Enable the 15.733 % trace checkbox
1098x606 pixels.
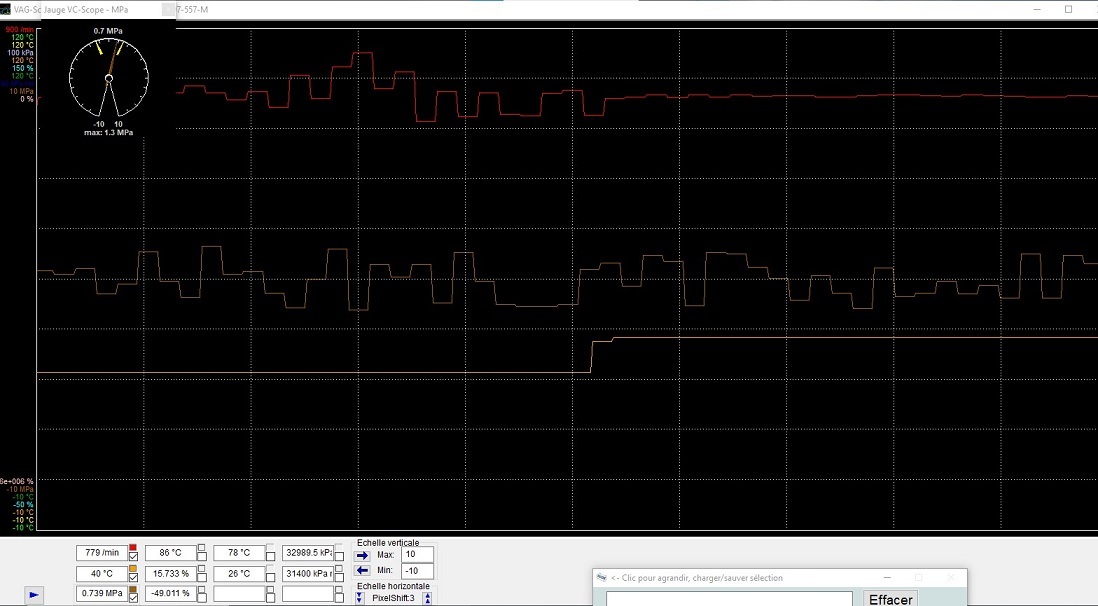tap(202, 577)
